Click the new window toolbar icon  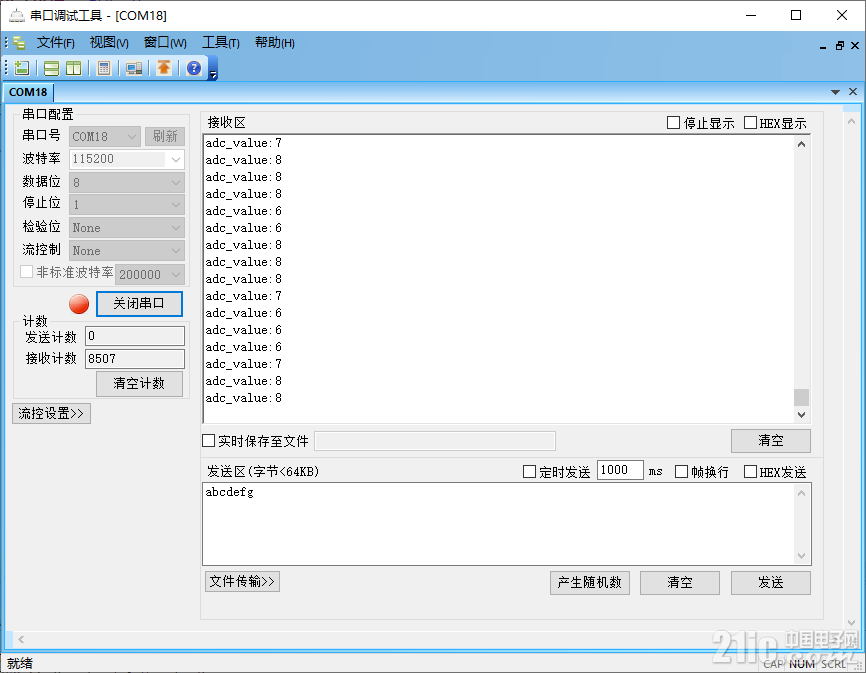click(x=22, y=68)
